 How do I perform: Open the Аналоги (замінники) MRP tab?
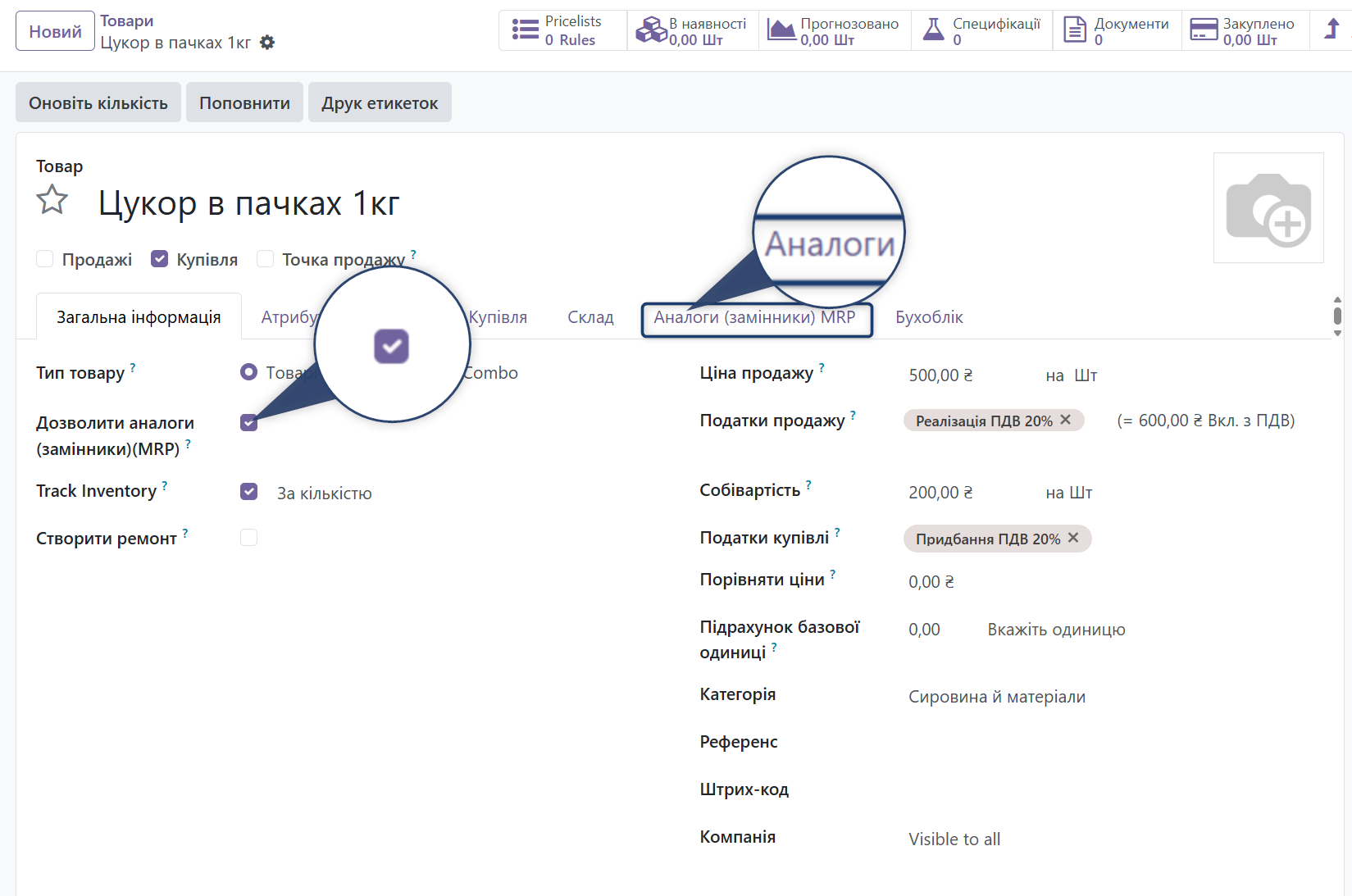click(756, 318)
